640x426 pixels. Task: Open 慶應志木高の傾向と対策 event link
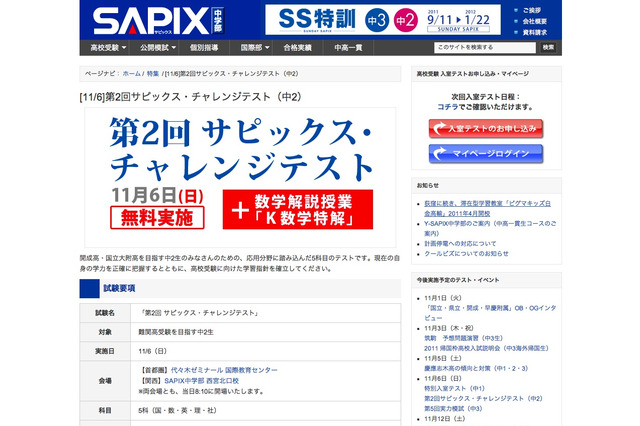tap(476, 368)
